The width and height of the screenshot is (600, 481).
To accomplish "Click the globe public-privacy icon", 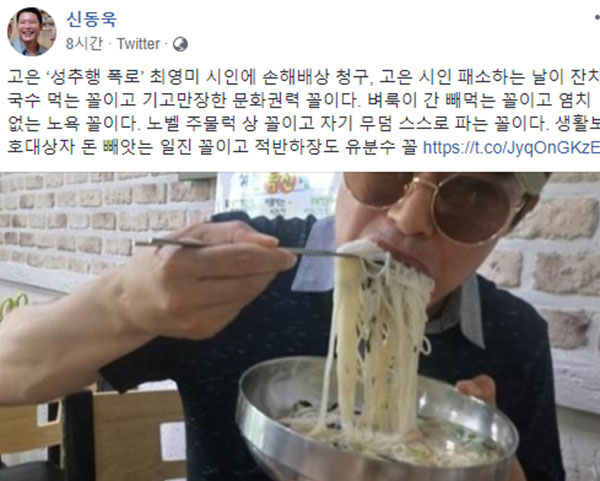I will pos(180,44).
